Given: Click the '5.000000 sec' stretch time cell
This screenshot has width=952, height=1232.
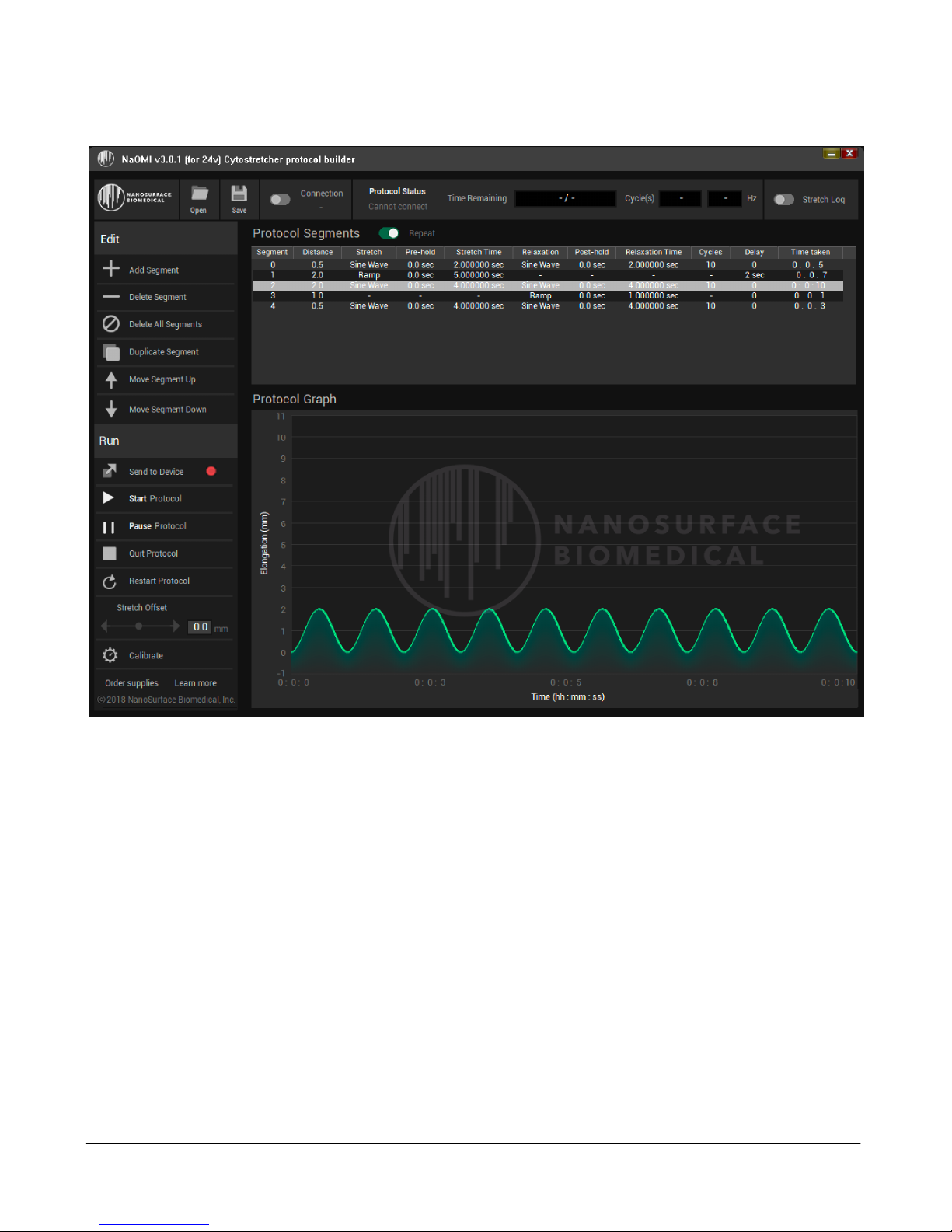Looking at the screenshot, I should pos(479,275).
